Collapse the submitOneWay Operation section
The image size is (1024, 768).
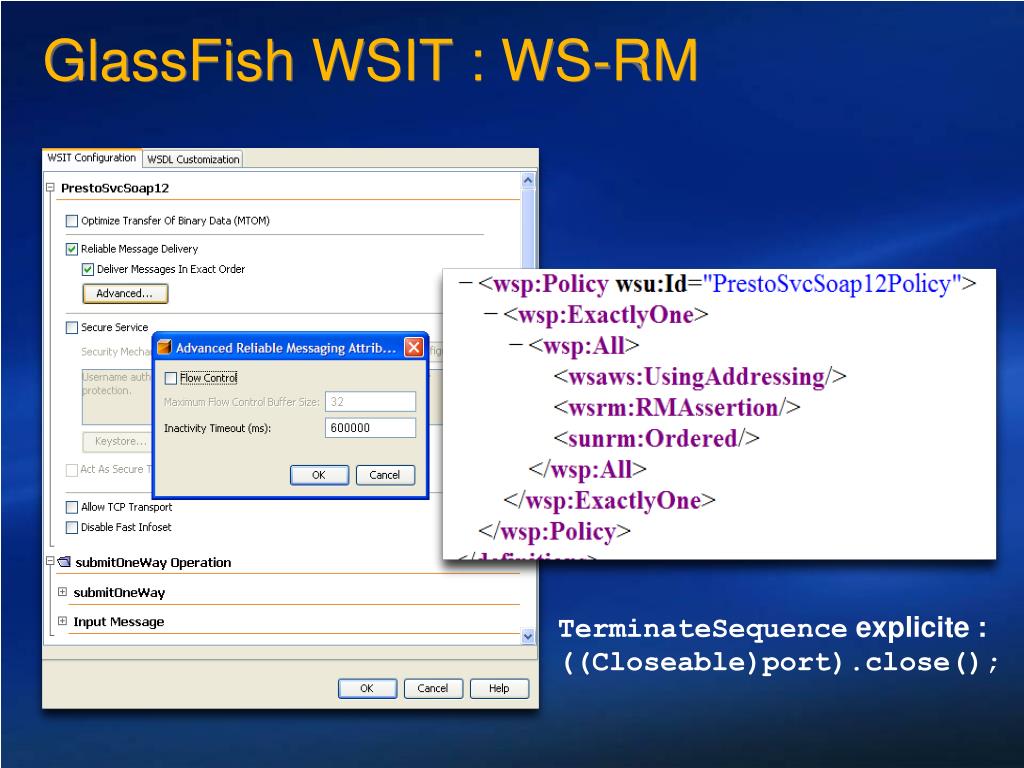(x=50, y=561)
